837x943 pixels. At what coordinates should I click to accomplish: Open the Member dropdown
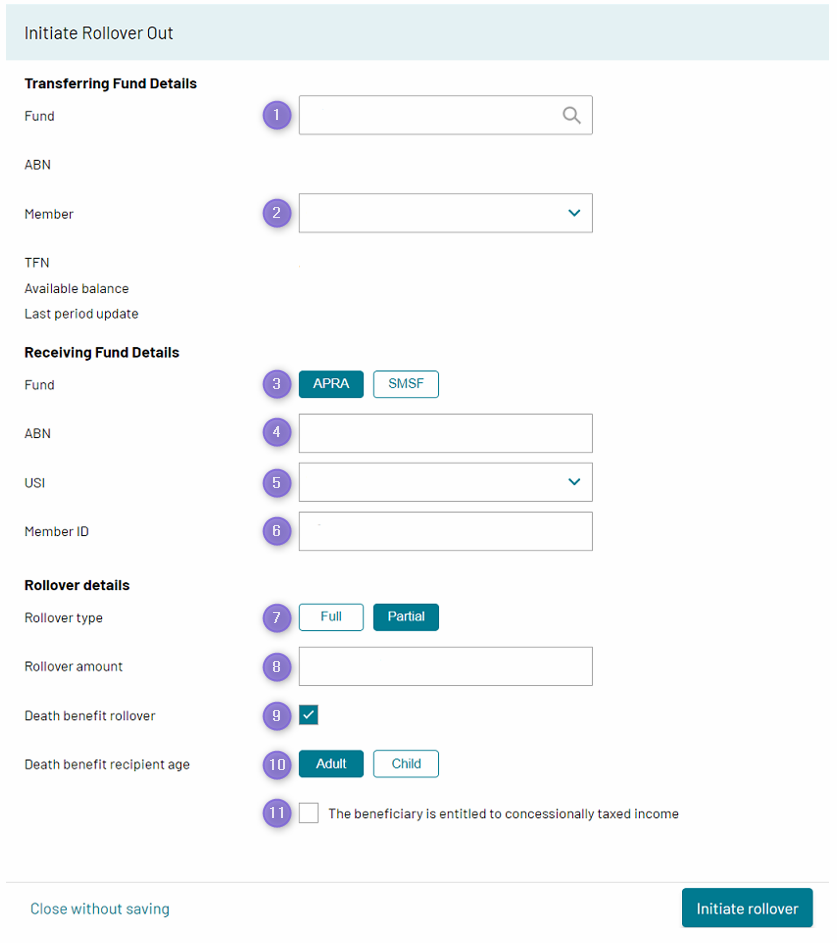[x=446, y=213]
